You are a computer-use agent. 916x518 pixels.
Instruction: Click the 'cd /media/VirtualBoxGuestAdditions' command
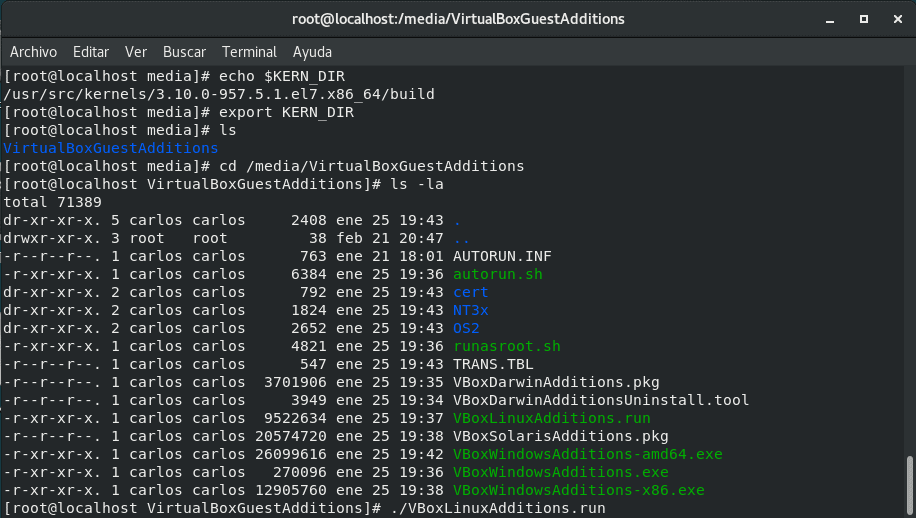(372, 166)
